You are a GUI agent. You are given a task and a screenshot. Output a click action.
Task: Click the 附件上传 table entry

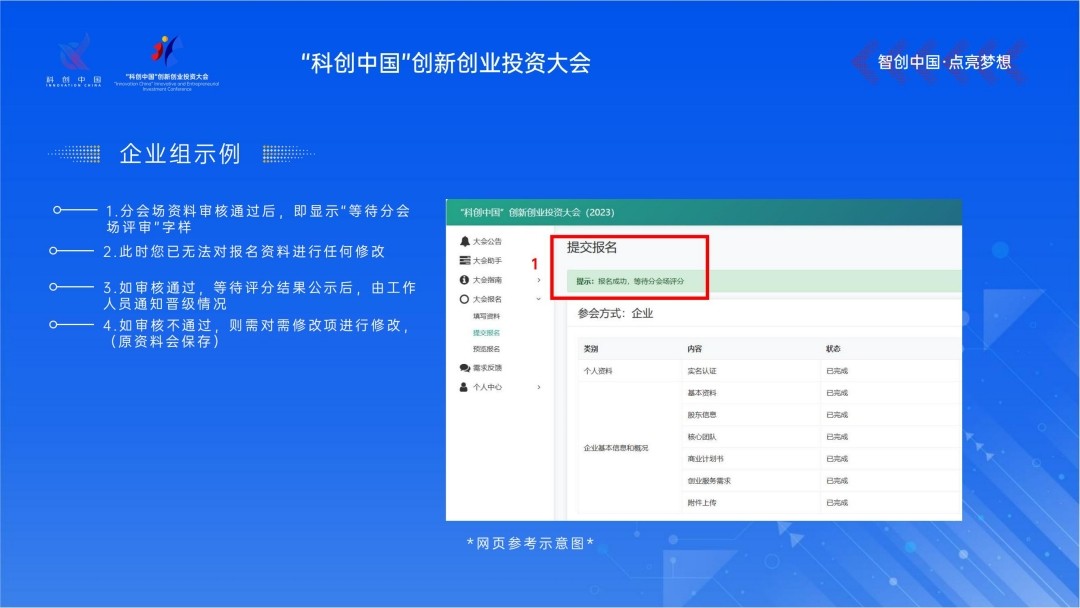point(702,503)
